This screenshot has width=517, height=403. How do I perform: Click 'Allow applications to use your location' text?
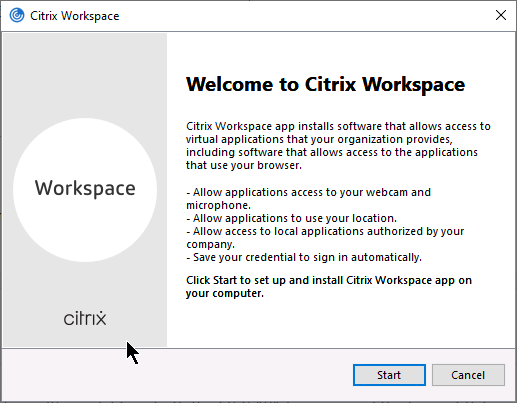[x=292, y=218]
